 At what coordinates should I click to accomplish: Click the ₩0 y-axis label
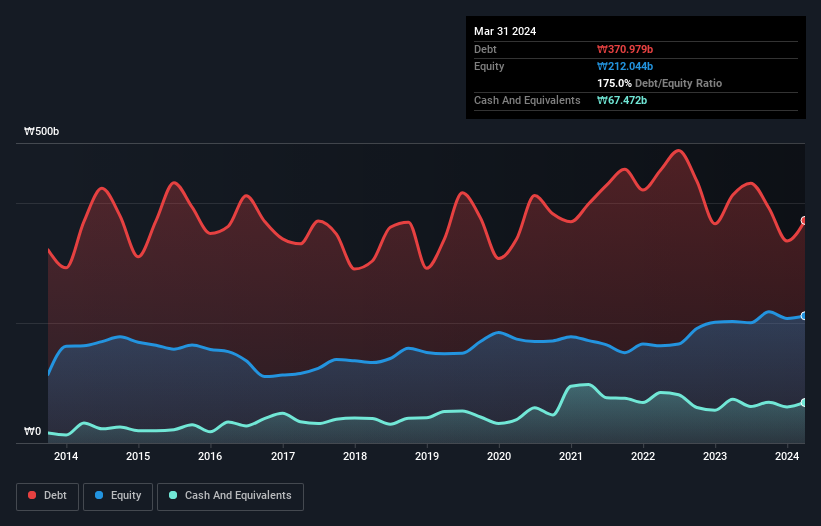point(32,431)
